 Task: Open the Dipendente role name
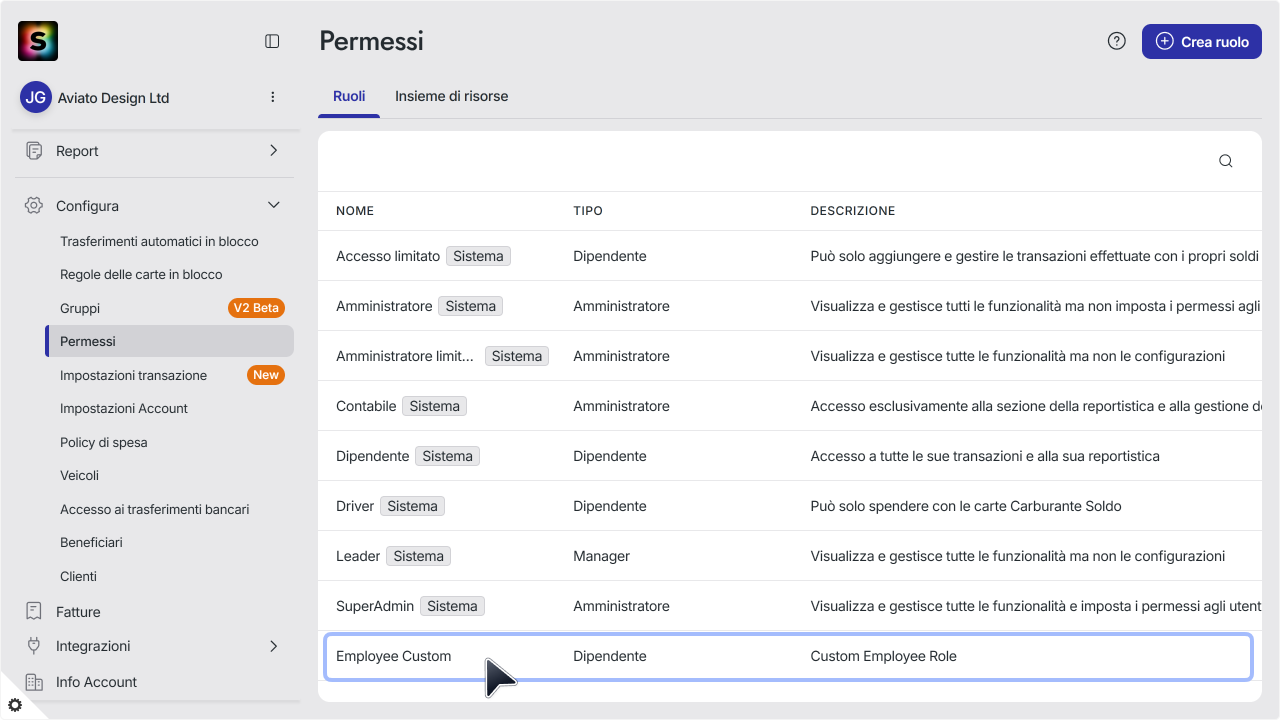click(372, 456)
